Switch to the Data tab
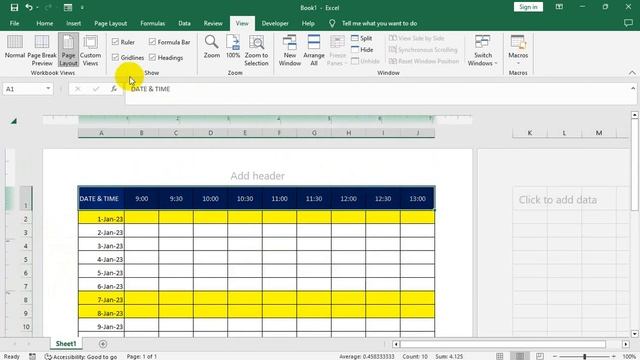 (184, 23)
